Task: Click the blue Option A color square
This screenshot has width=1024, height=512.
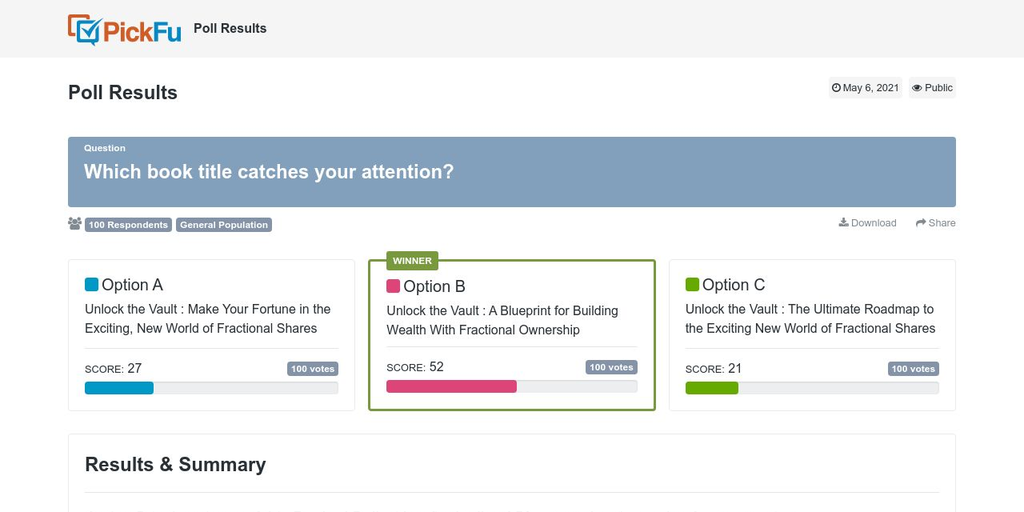Action: point(91,284)
